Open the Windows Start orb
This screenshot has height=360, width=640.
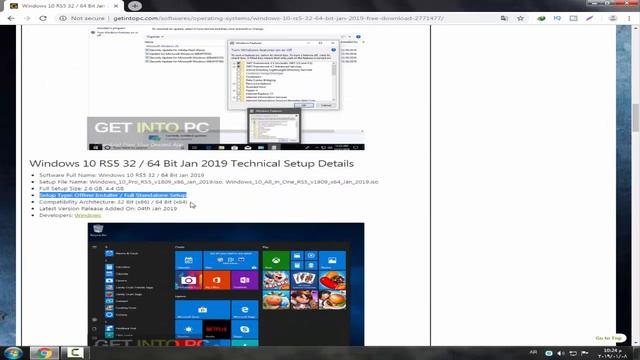pyautogui.click(x=13, y=353)
